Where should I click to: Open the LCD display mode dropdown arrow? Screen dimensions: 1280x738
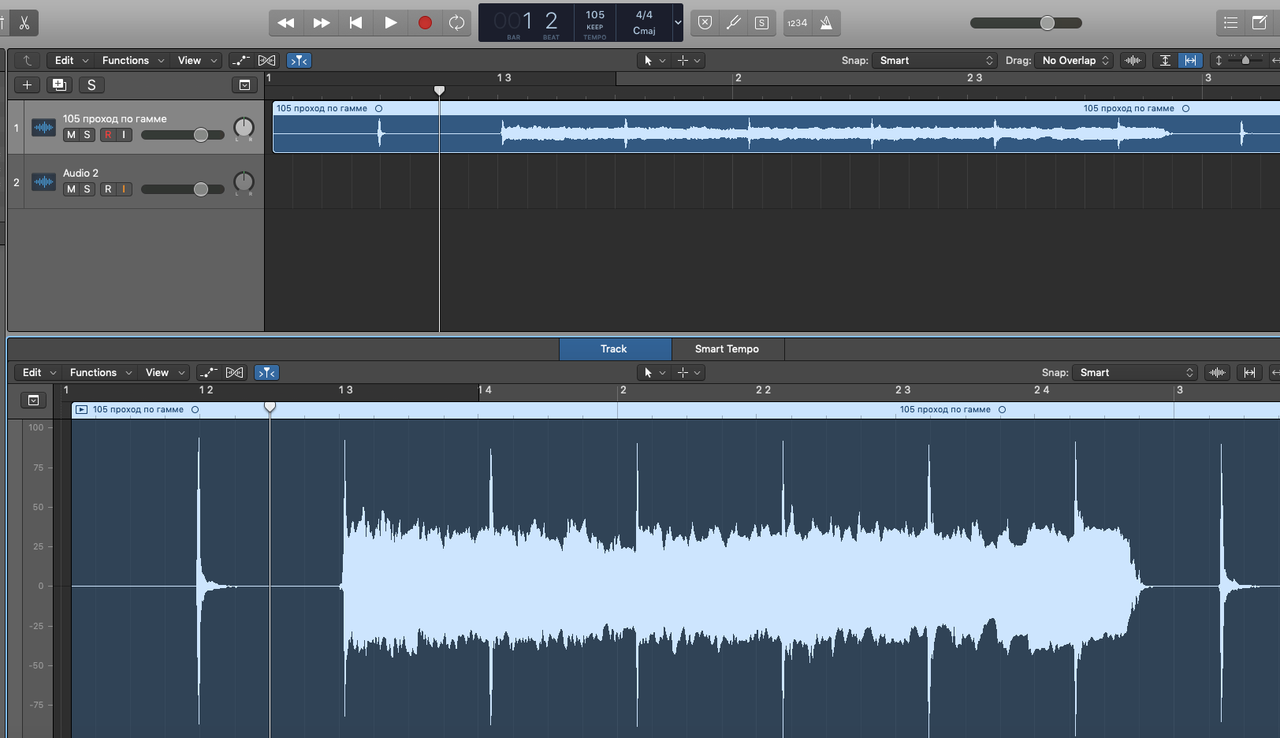click(x=678, y=22)
